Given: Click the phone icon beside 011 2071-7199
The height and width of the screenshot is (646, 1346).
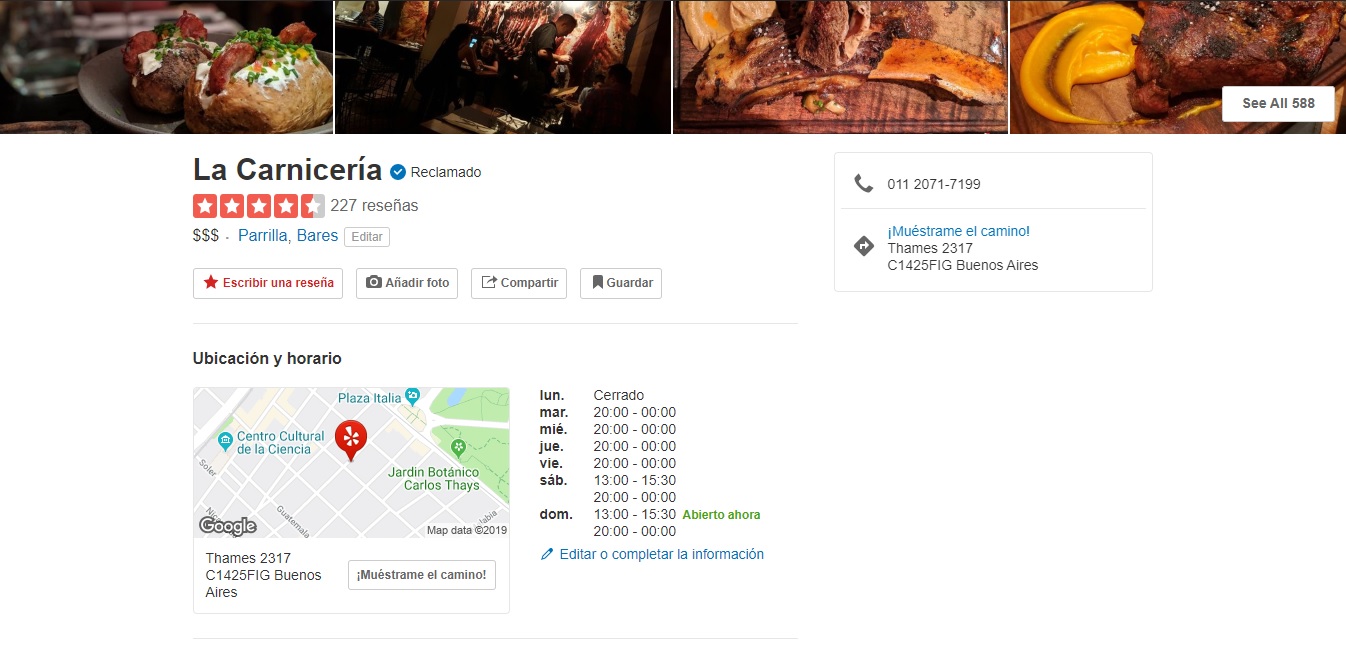Looking at the screenshot, I should click(x=863, y=183).
